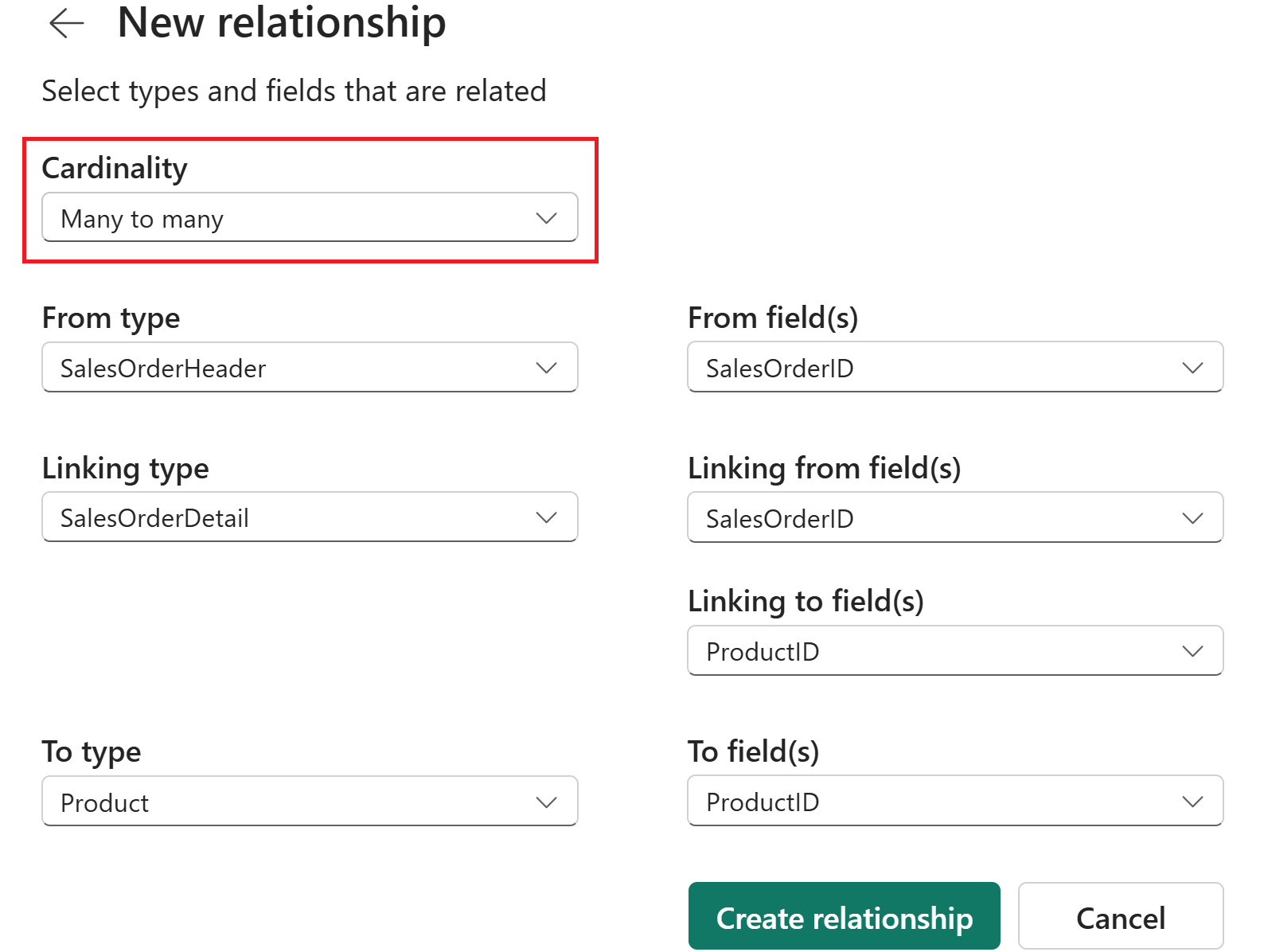Image resolution: width=1264 pixels, height=952 pixels.
Task: Click the Cardinality label text
Action: click(115, 169)
